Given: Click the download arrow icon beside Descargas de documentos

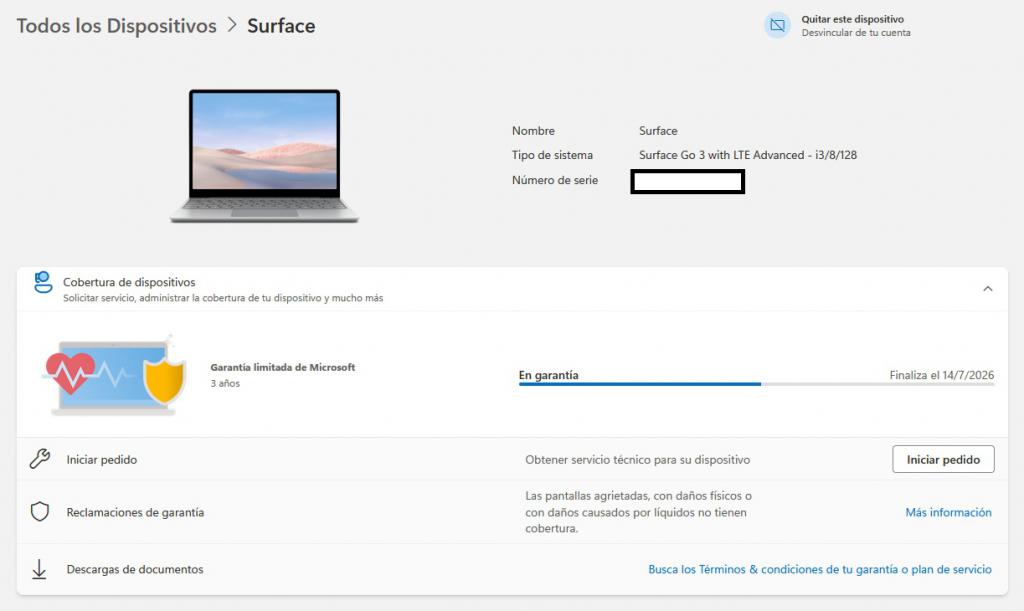Looking at the screenshot, I should click(39, 569).
